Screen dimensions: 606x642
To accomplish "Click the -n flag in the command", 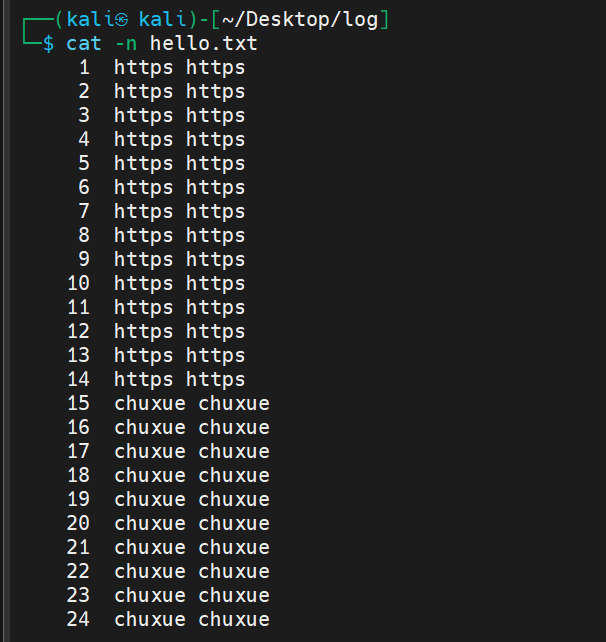I will (126, 44).
